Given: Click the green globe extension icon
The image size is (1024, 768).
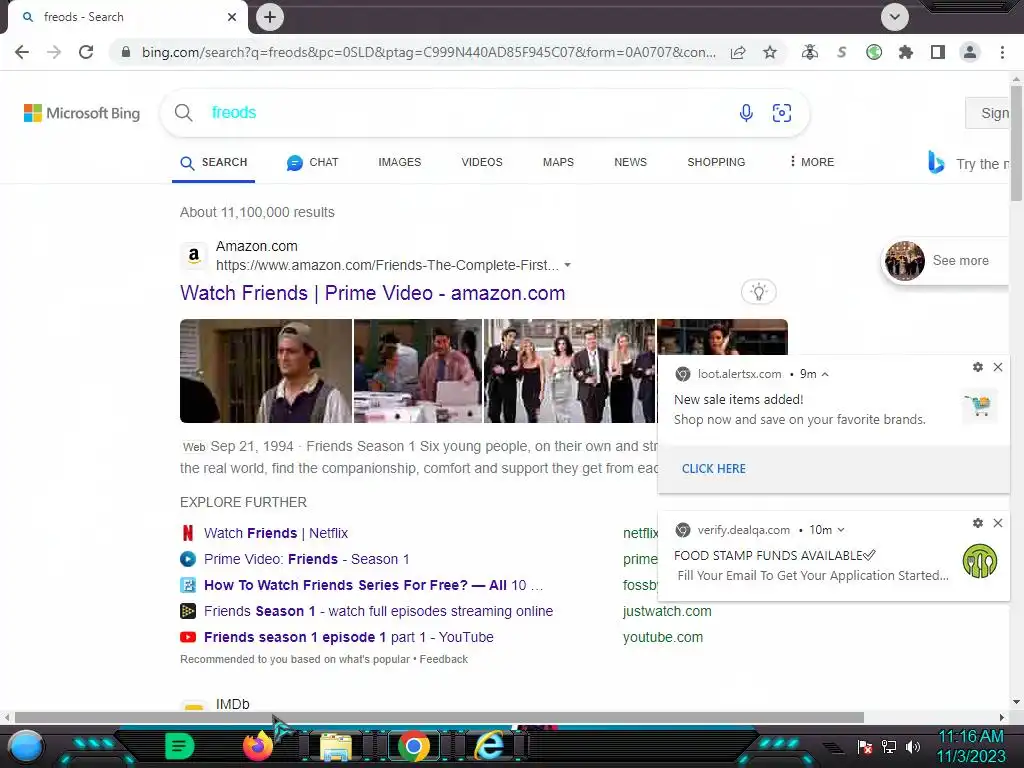Looking at the screenshot, I should pos(874,52).
